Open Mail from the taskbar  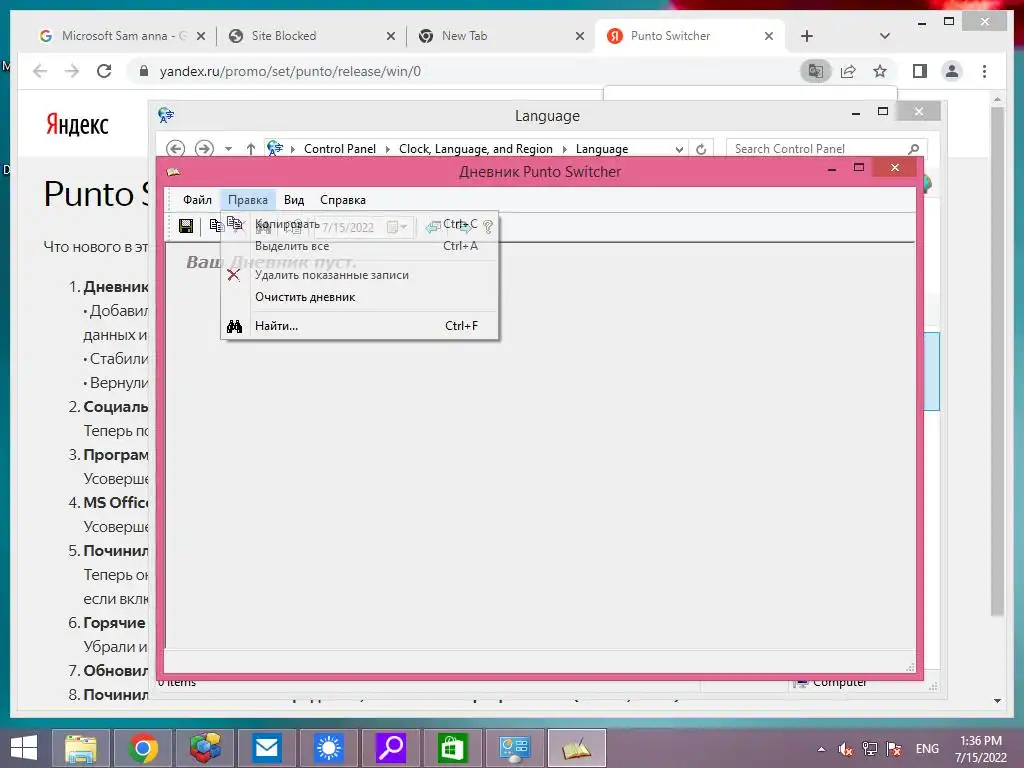266,748
